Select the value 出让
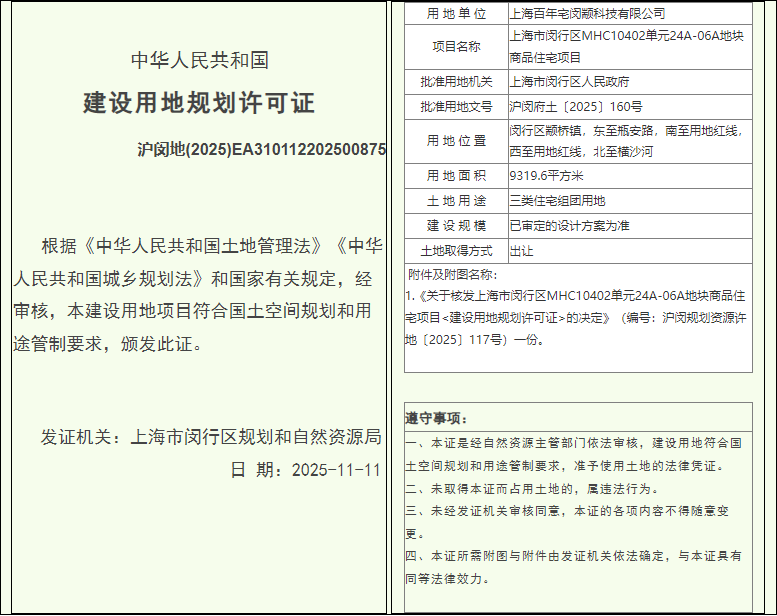Screen dimensions: 777x616 [x=521, y=251]
